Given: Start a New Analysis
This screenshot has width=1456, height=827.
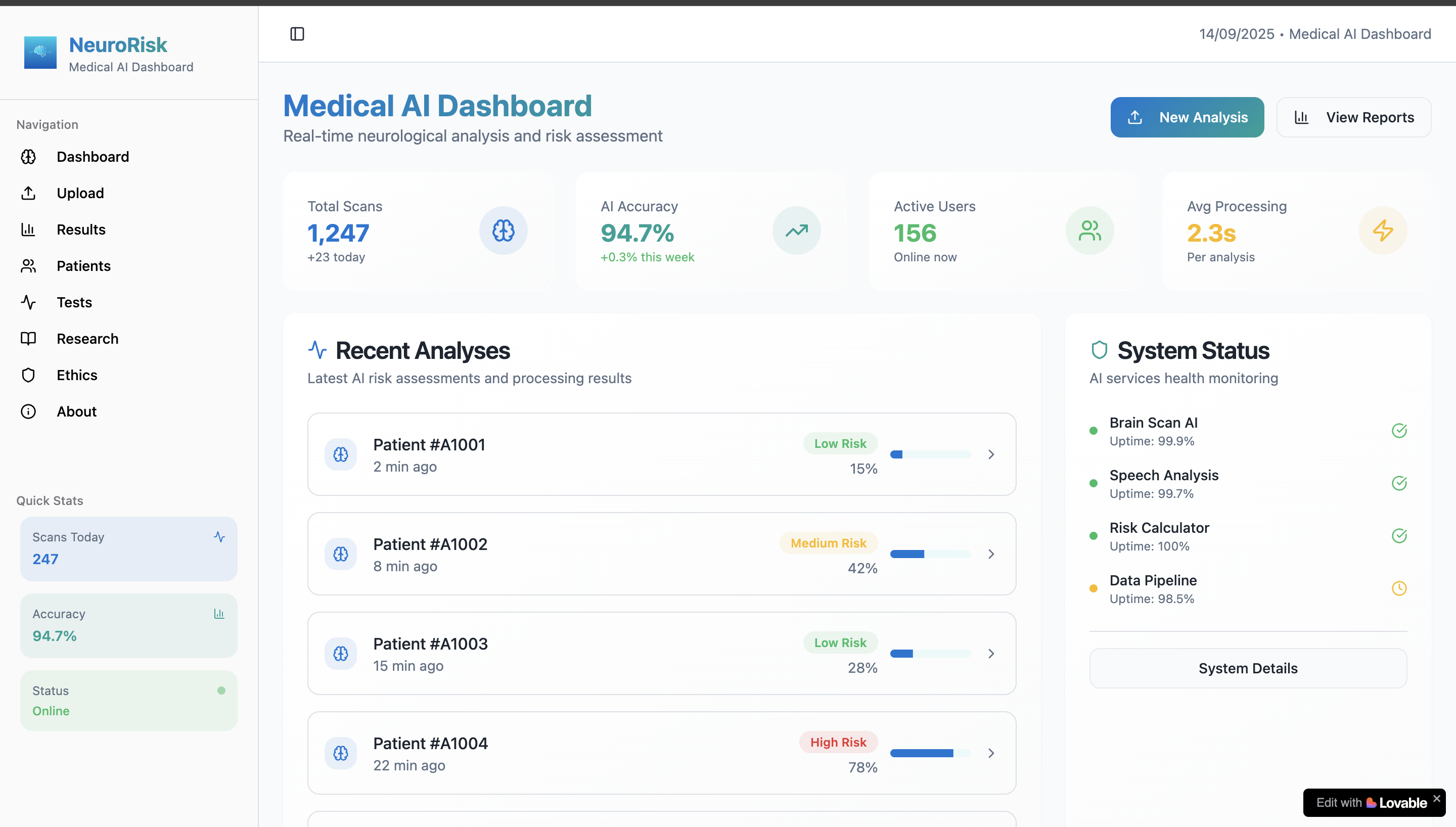Looking at the screenshot, I should (1187, 117).
